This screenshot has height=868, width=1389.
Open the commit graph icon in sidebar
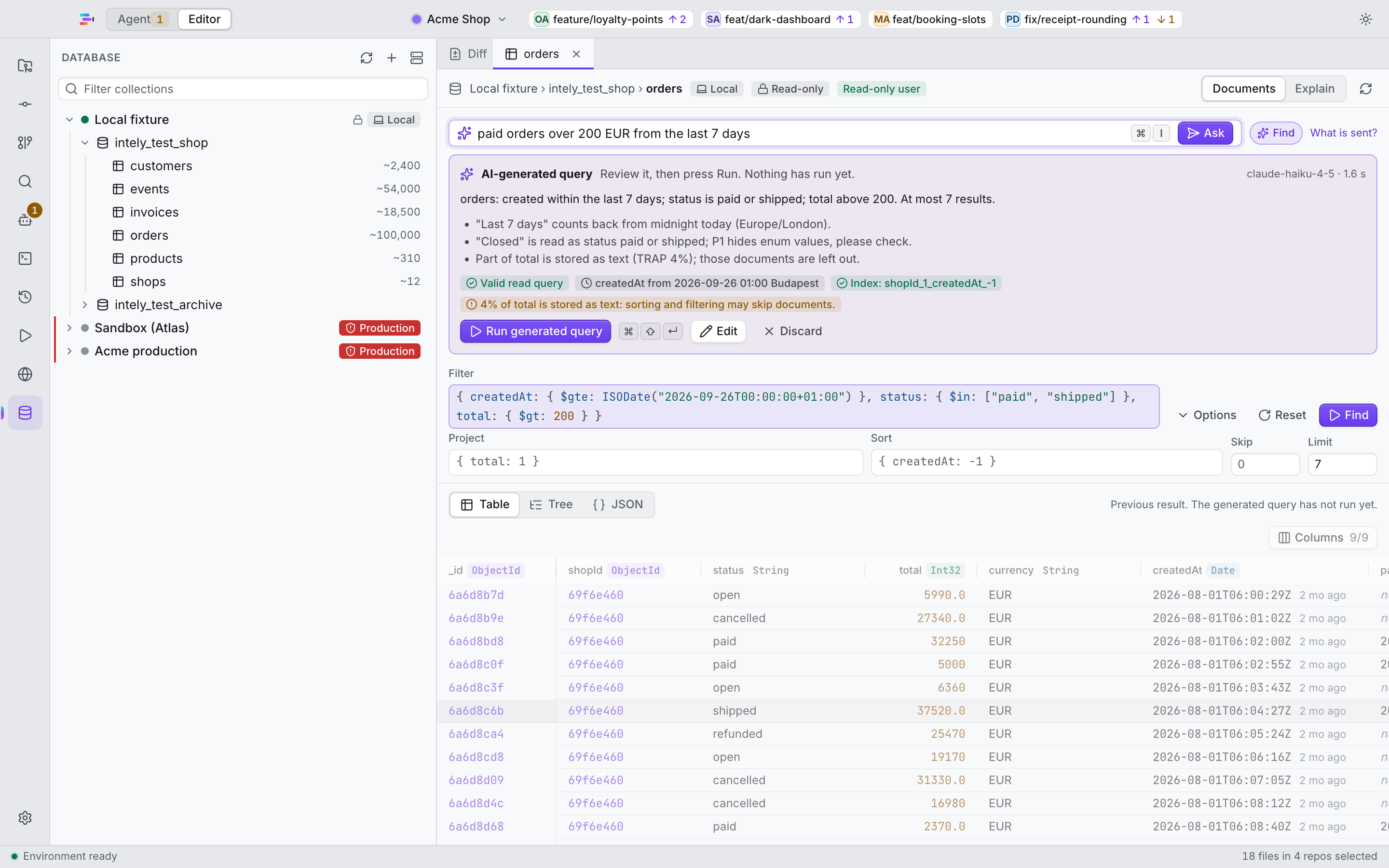pos(25,105)
